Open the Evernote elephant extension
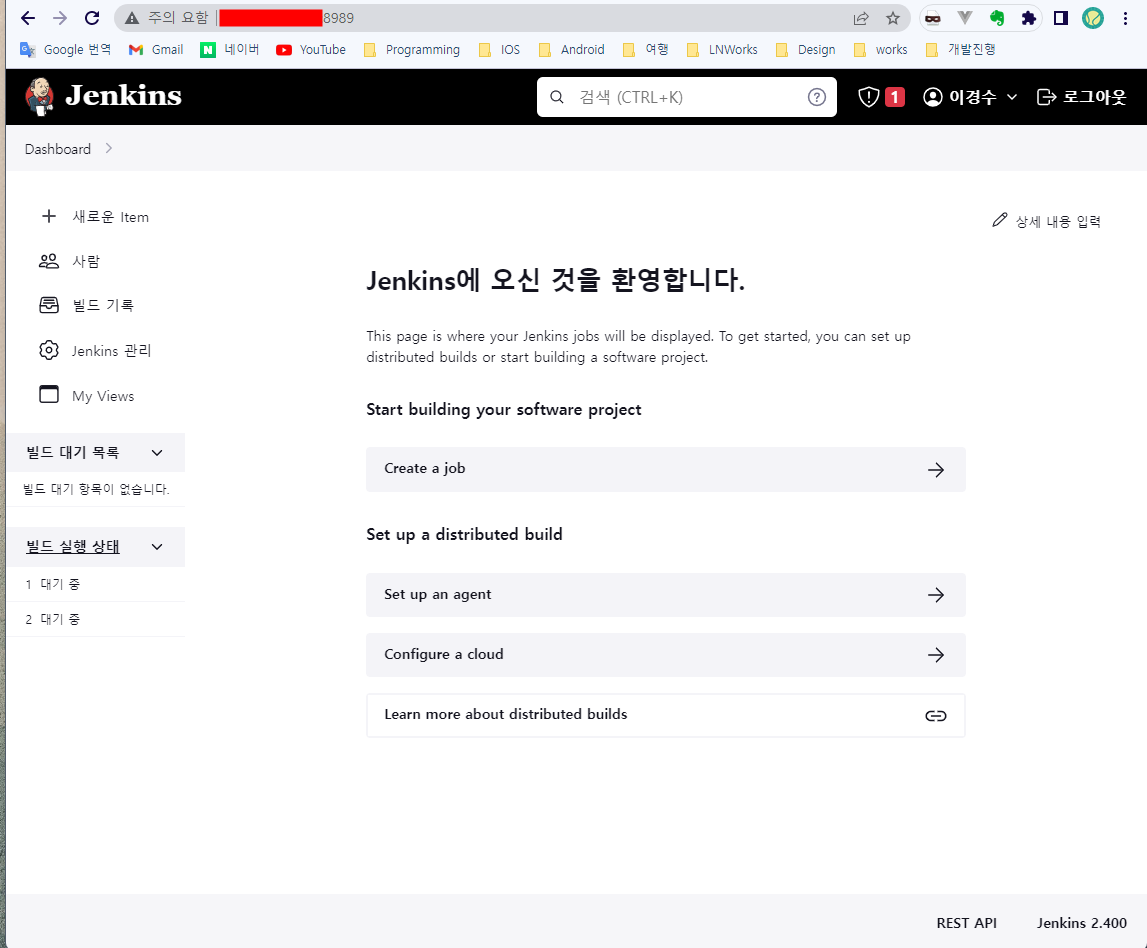 tap(996, 18)
